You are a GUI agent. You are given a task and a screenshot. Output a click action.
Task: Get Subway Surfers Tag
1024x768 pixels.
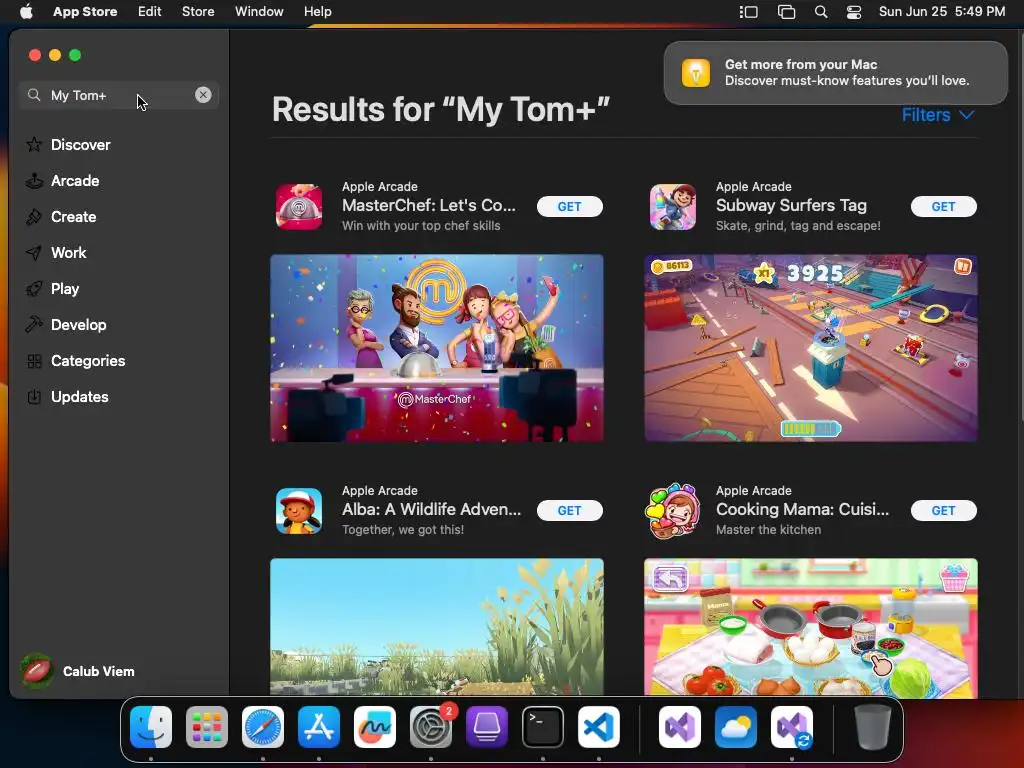click(x=944, y=206)
